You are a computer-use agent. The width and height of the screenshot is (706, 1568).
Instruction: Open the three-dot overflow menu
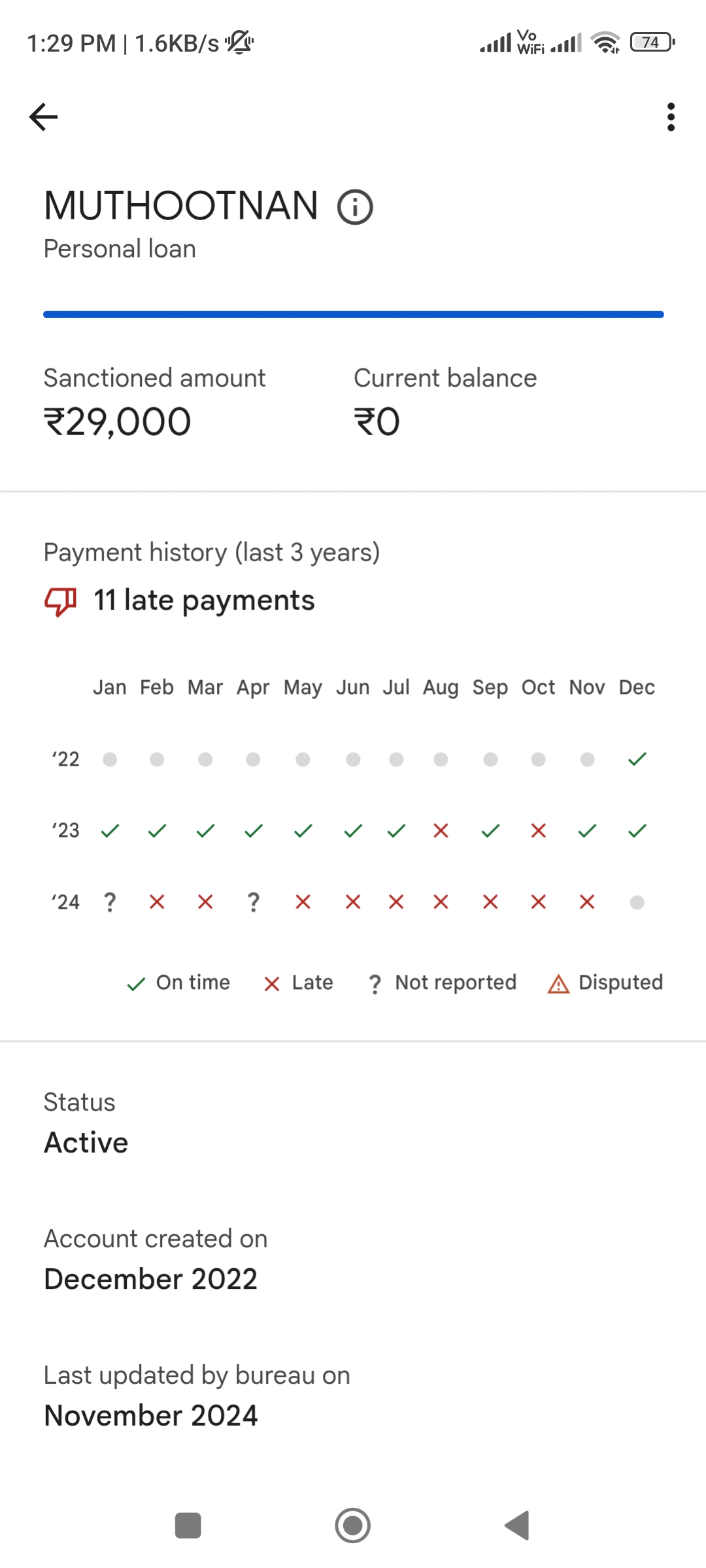pyautogui.click(x=671, y=117)
